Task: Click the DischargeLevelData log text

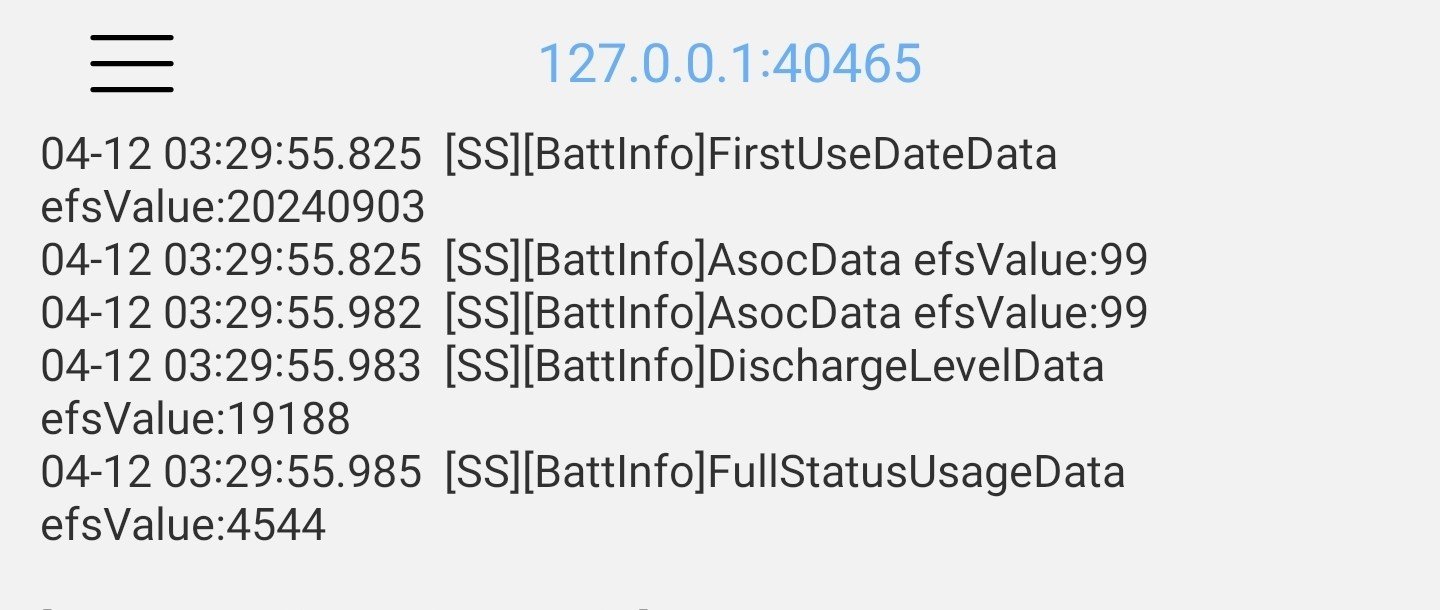Action: 905,367
